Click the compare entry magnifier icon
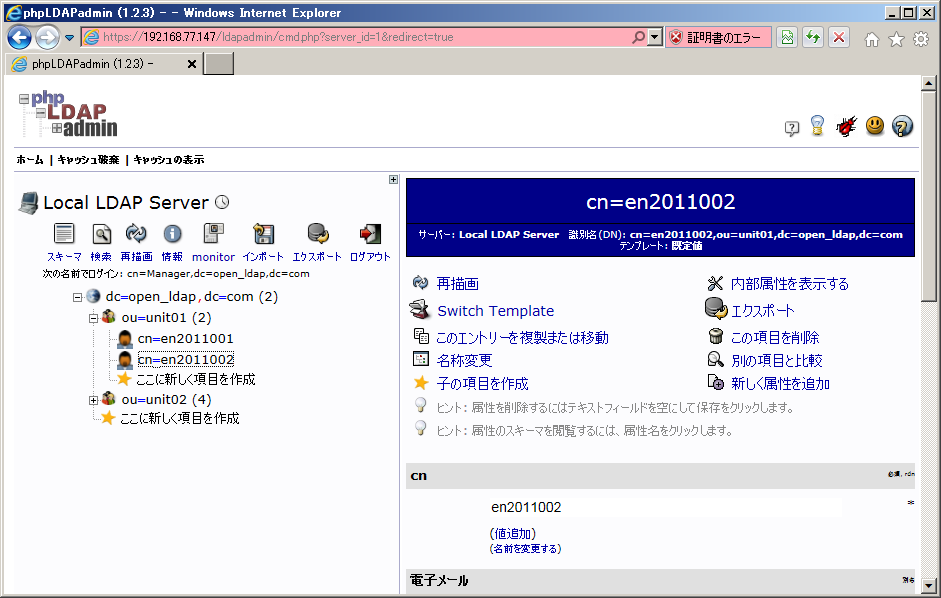Screen dimensions: 941x598 point(715,359)
